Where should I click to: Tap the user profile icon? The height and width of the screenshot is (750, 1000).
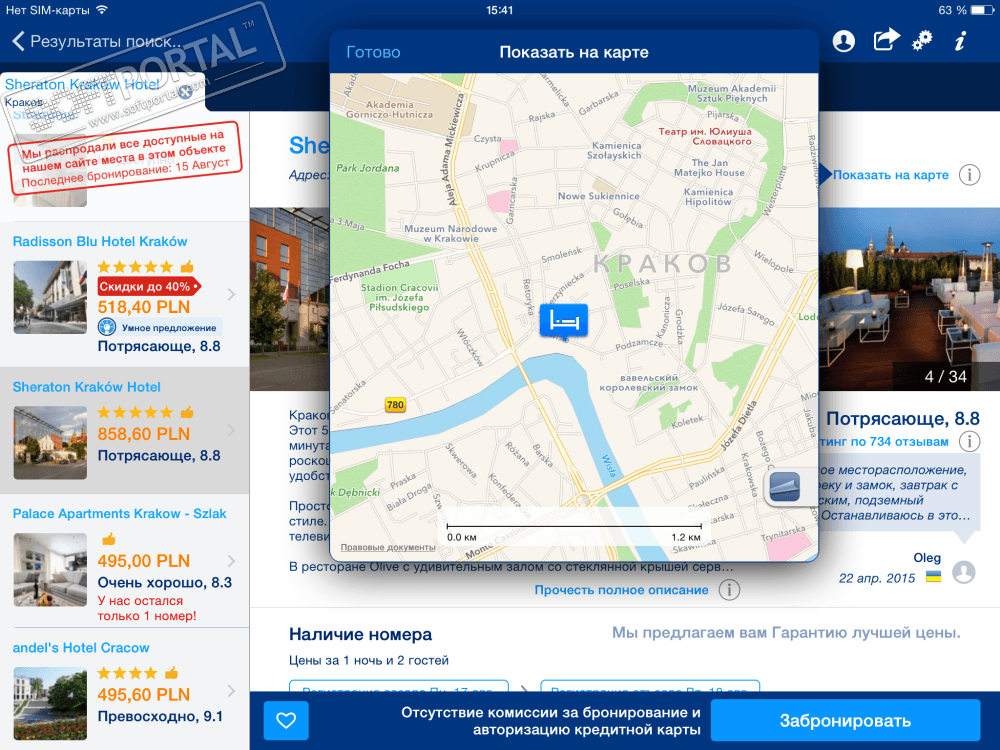click(x=843, y=41)
